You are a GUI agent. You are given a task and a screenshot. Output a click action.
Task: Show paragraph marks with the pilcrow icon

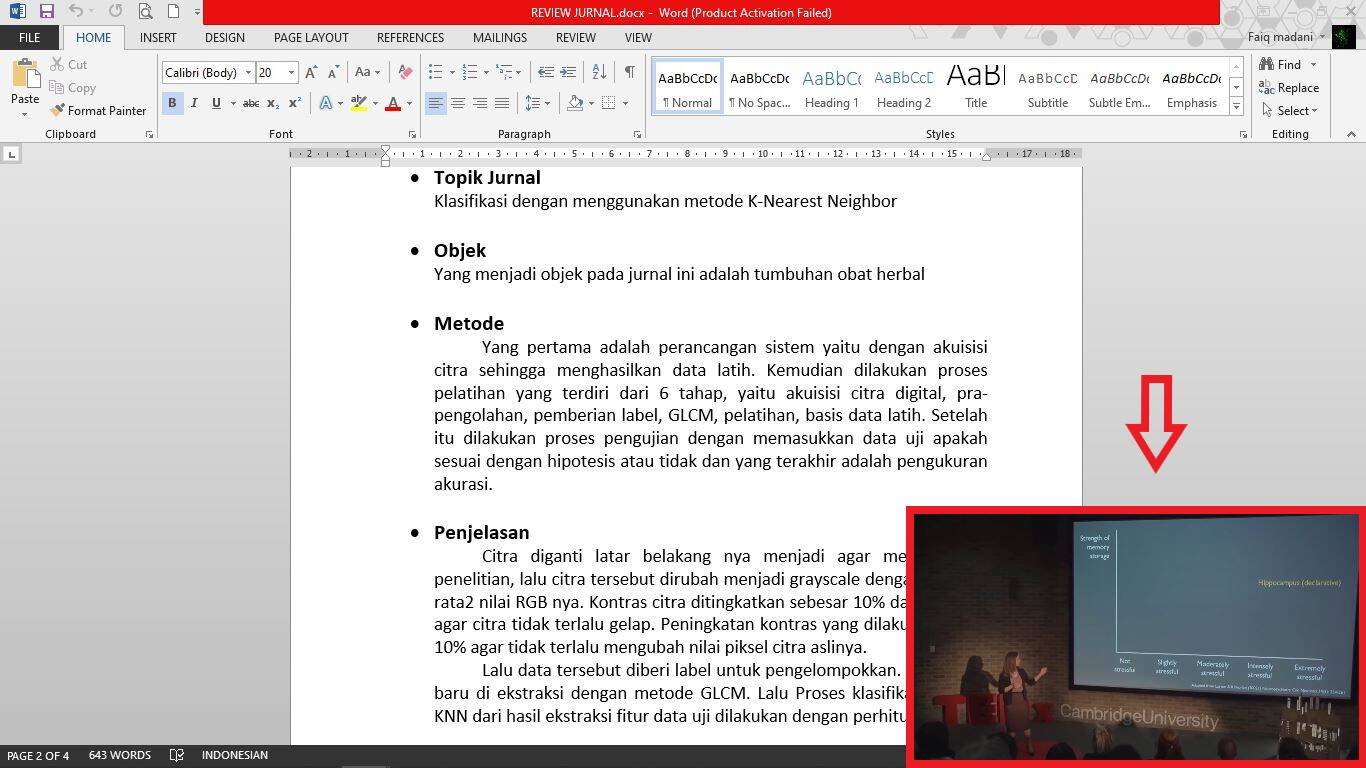[629, 72]
